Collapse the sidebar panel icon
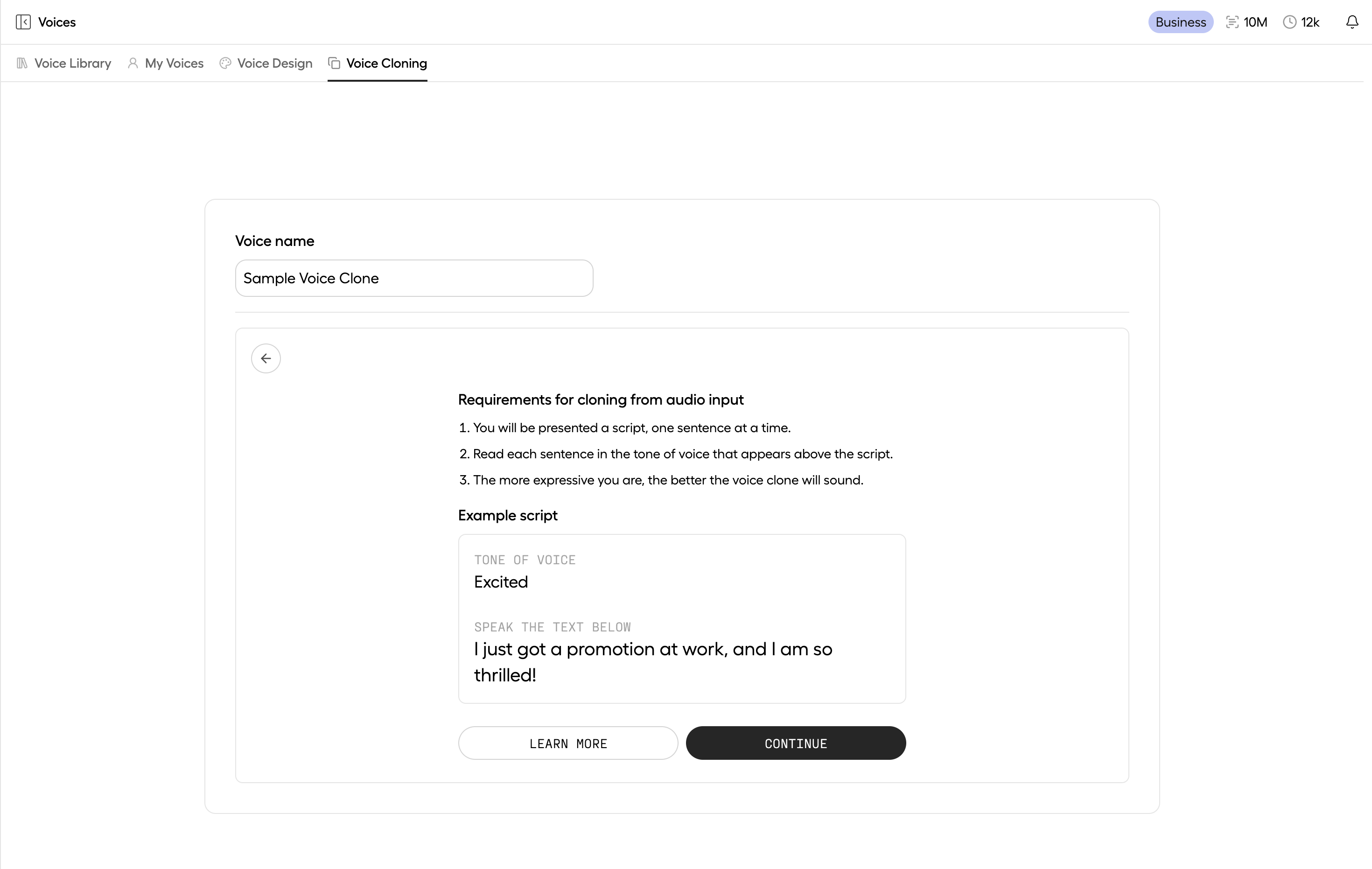The width and height of the screenshot is (1372, 869). pos(23,22)
